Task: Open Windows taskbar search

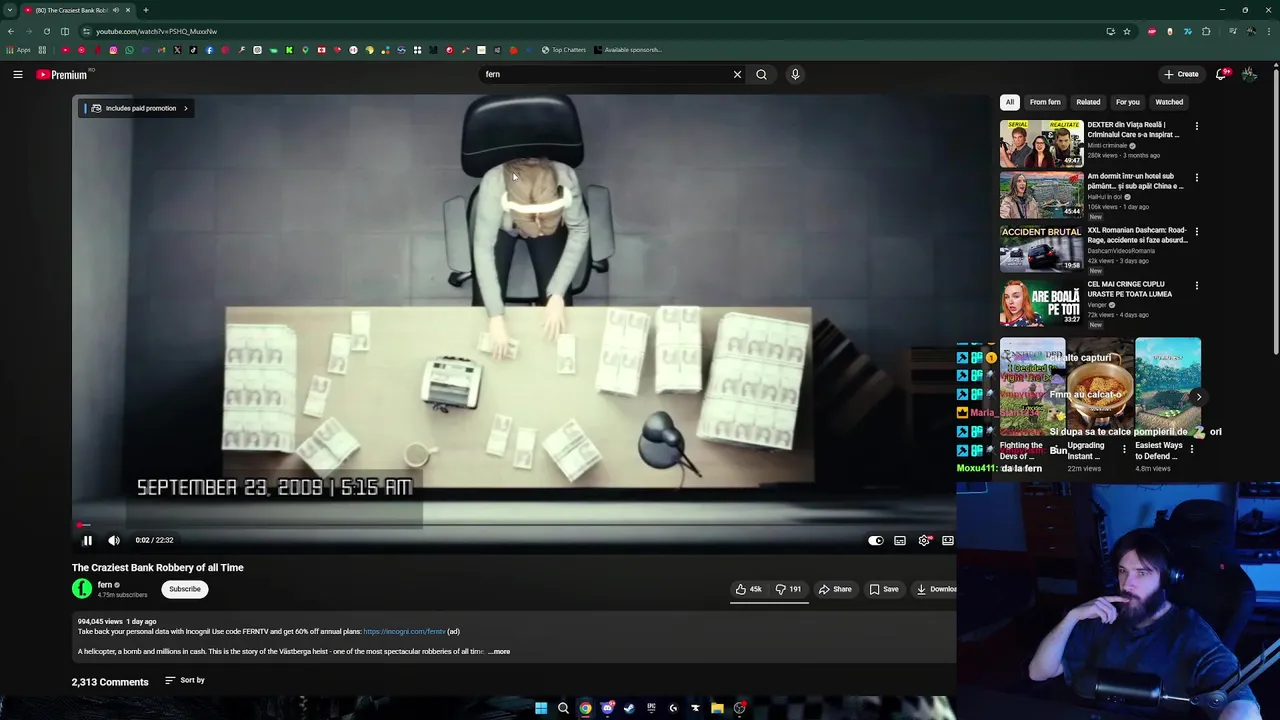Action: coord(563,708)
